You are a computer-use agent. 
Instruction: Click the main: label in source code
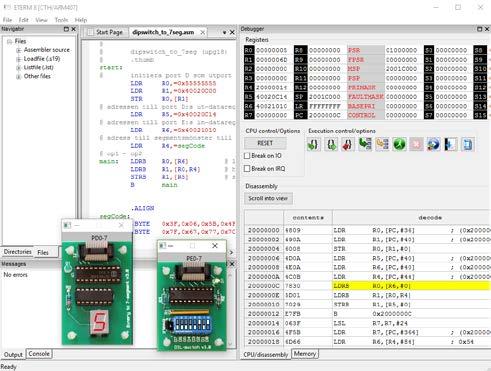[109, 161]
